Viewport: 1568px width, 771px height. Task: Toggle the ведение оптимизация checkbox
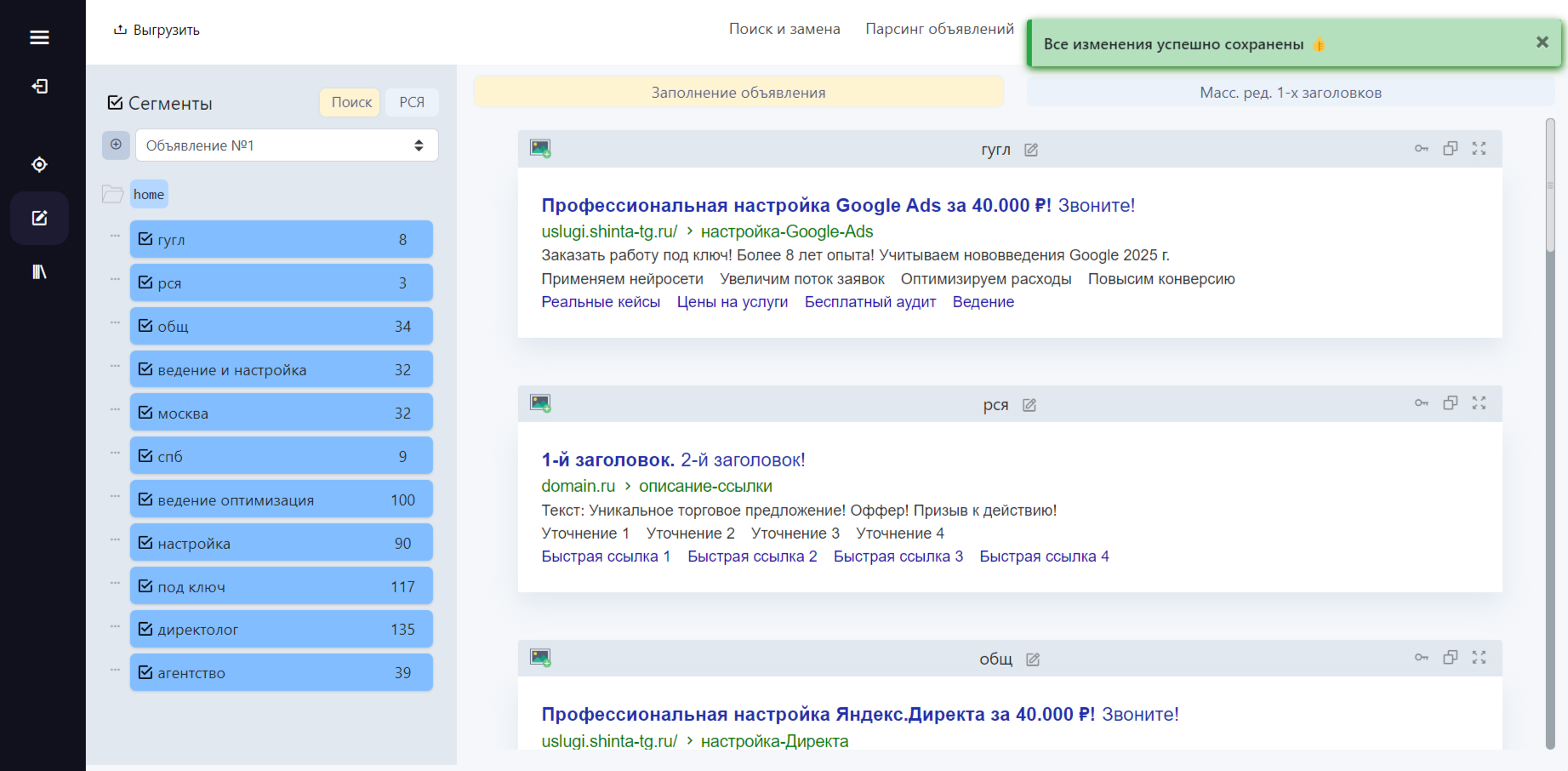coord(145,500)
